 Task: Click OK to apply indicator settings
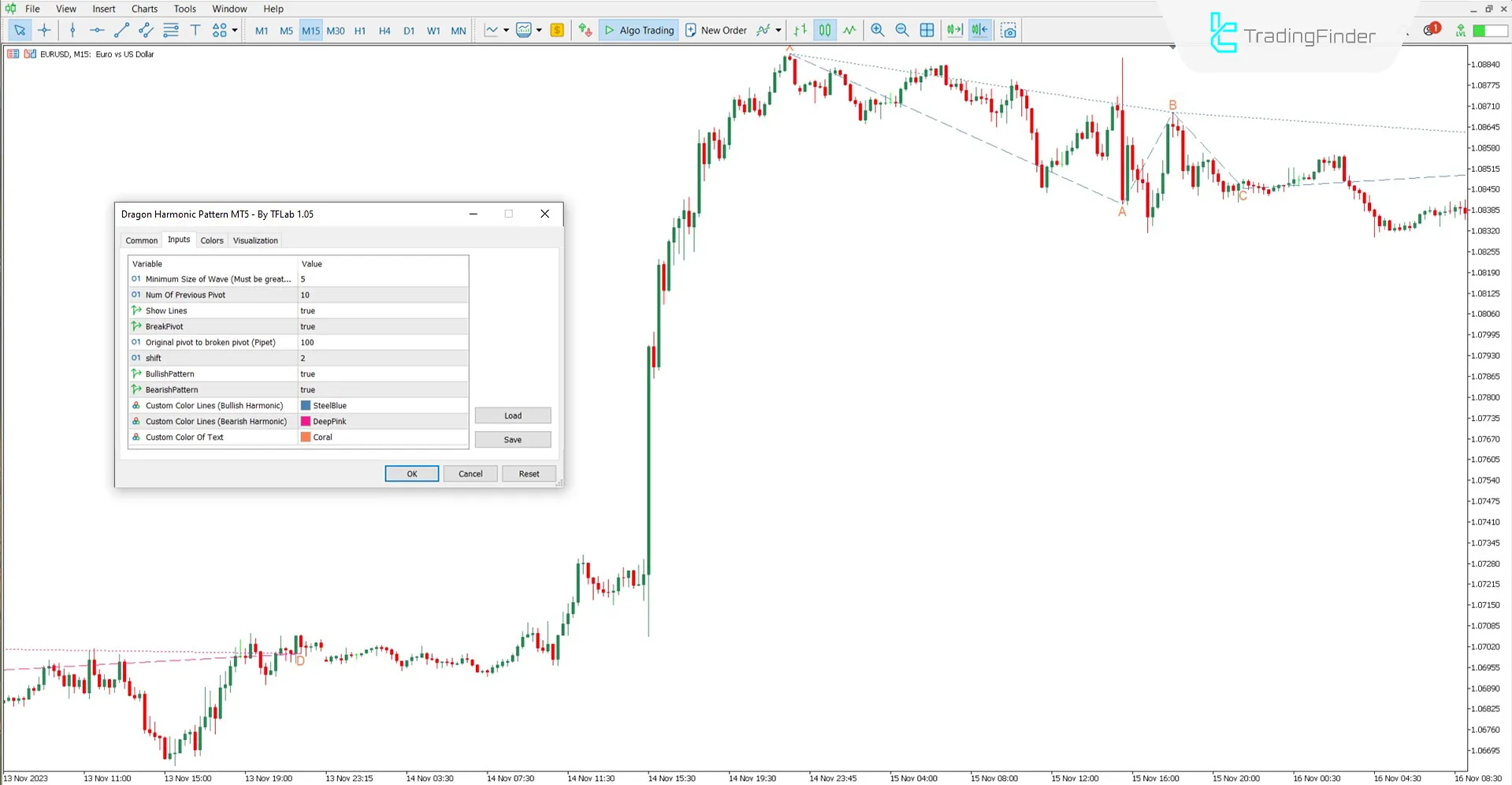(411, 474)
